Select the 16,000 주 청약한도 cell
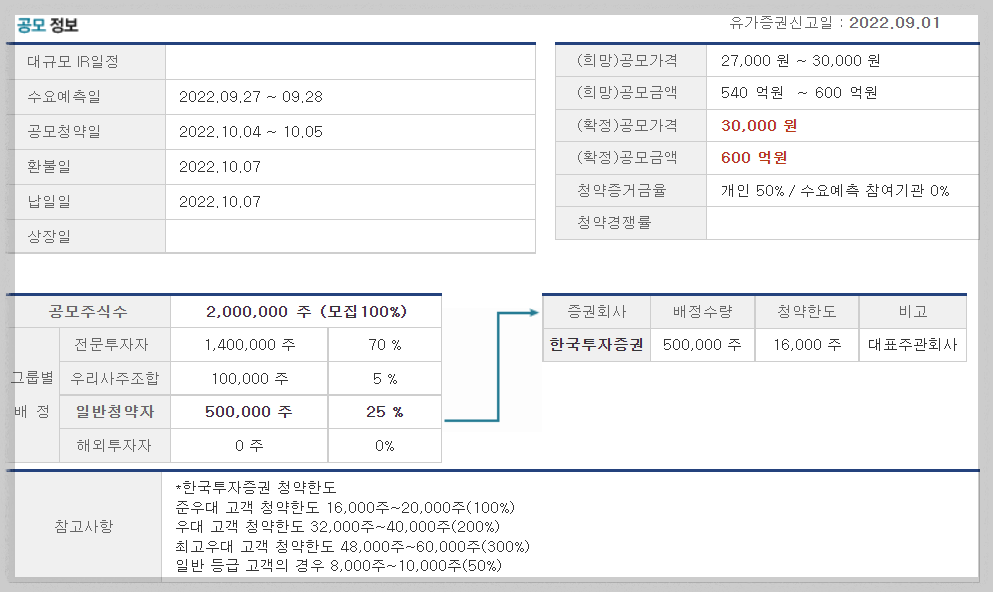This screenshot has width=993, height=592. click(x=807, y=344)
